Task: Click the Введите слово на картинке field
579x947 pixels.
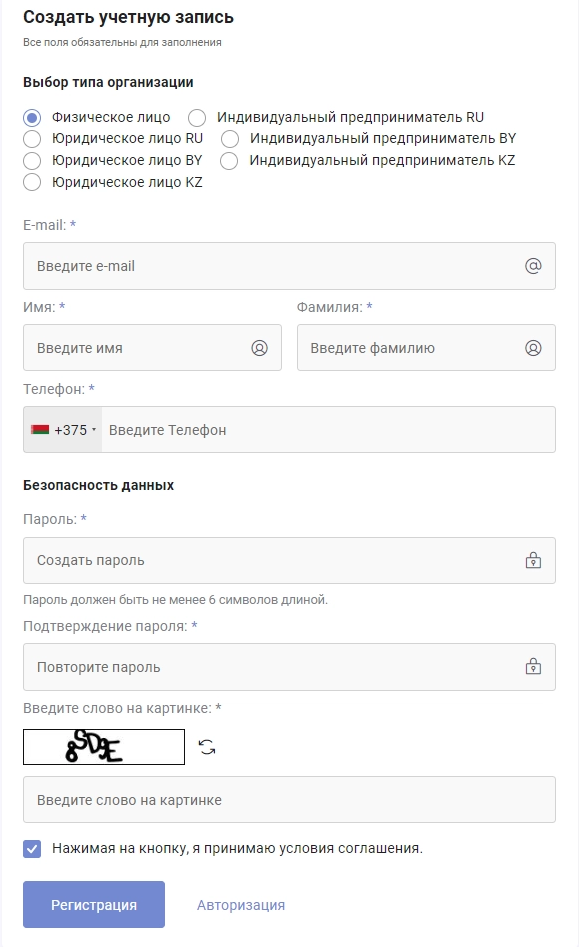Action: pos(250,799)
